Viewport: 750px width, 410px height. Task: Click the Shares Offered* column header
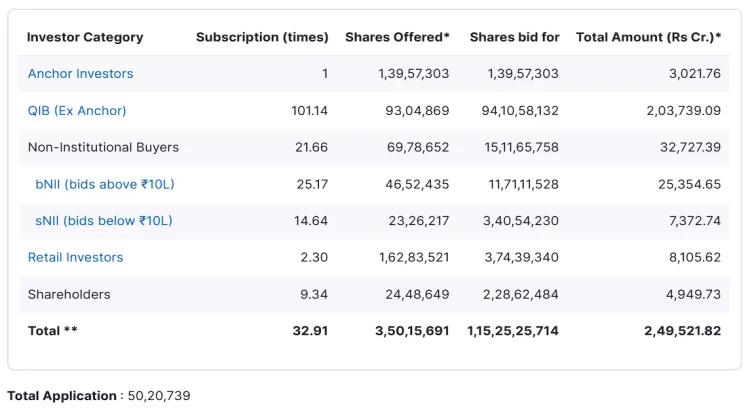[x=397, y=37]
